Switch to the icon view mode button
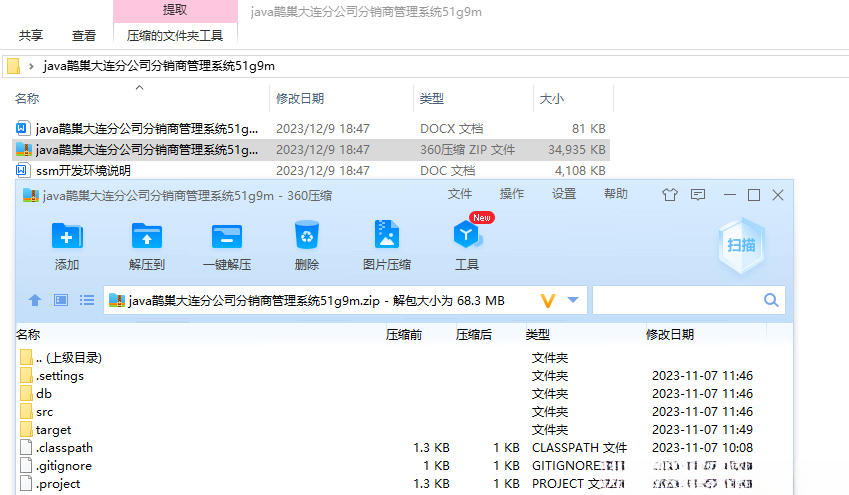849x495 pixels. click(x=61, y=300)
